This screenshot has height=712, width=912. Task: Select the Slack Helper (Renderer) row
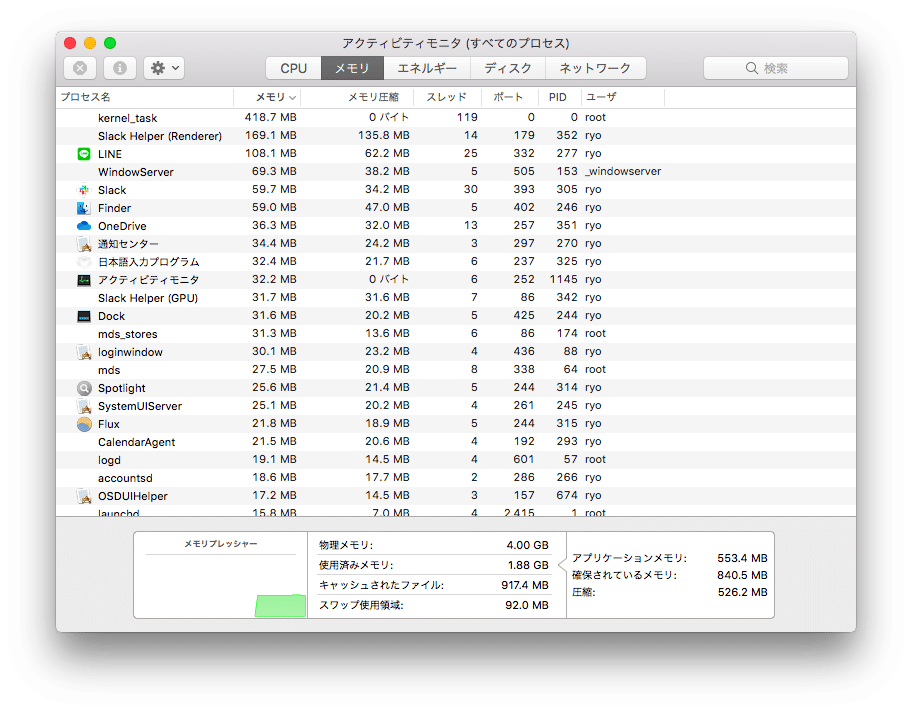pyautogui.click(x=456, y=136)
